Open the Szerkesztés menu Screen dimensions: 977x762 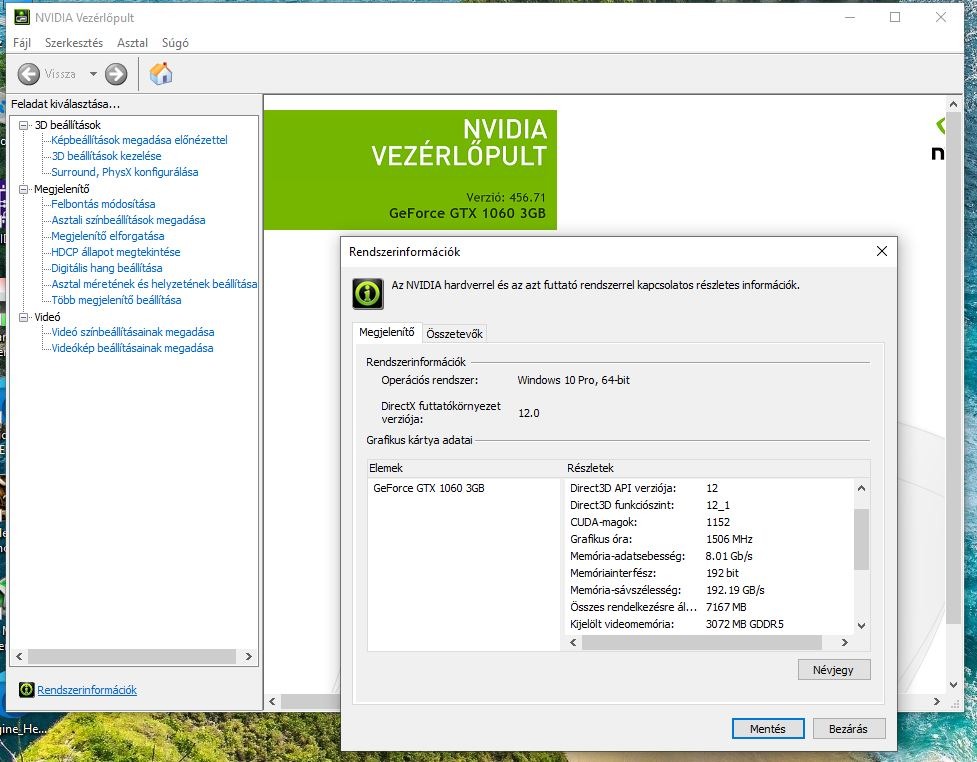pos(74,42)
